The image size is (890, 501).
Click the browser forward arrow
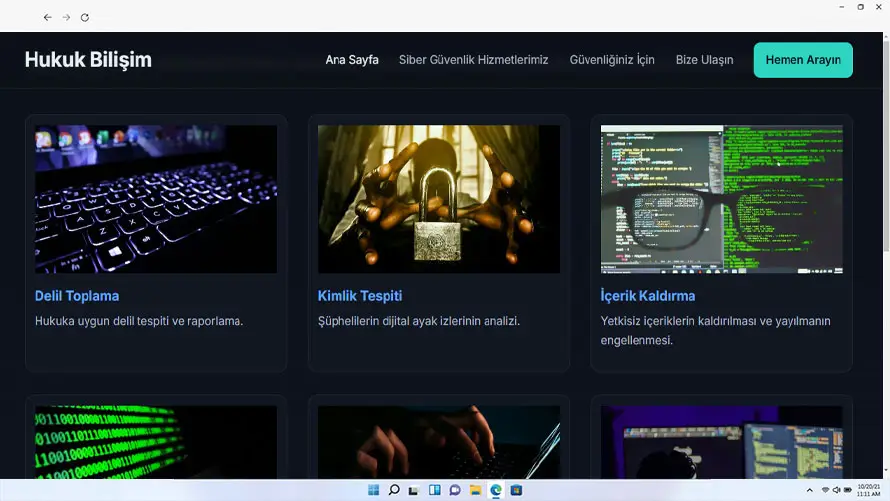[66, 17]
